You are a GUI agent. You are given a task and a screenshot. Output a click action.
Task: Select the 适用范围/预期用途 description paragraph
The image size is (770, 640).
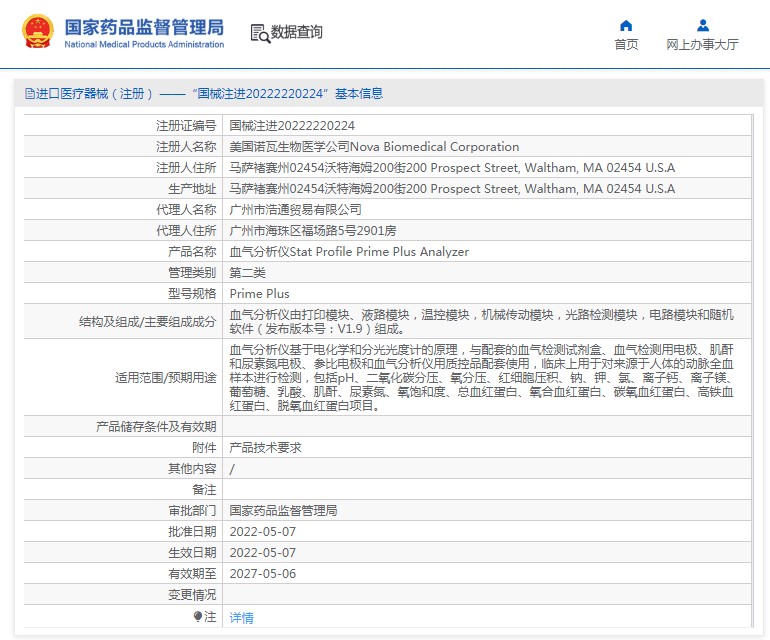(481, 378)
